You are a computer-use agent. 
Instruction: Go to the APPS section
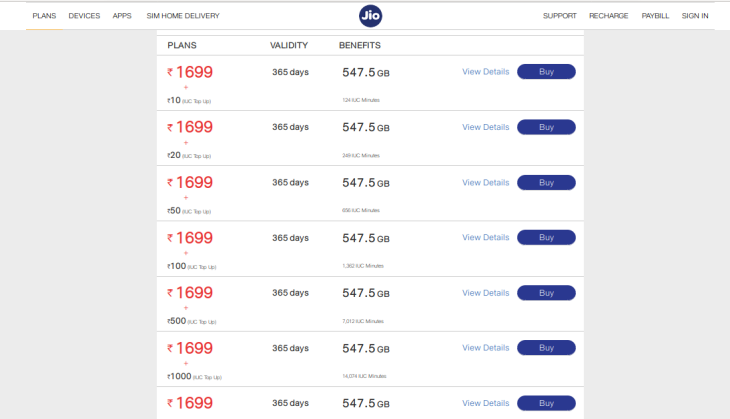click(x=122, y=16)
